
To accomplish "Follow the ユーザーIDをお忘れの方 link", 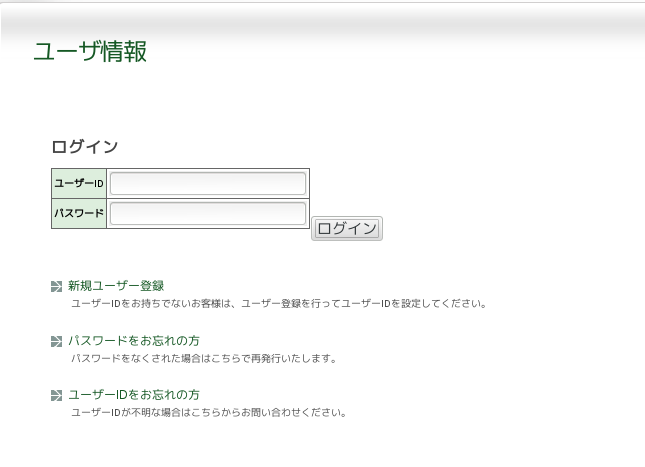I will click(x=134, y=395).
